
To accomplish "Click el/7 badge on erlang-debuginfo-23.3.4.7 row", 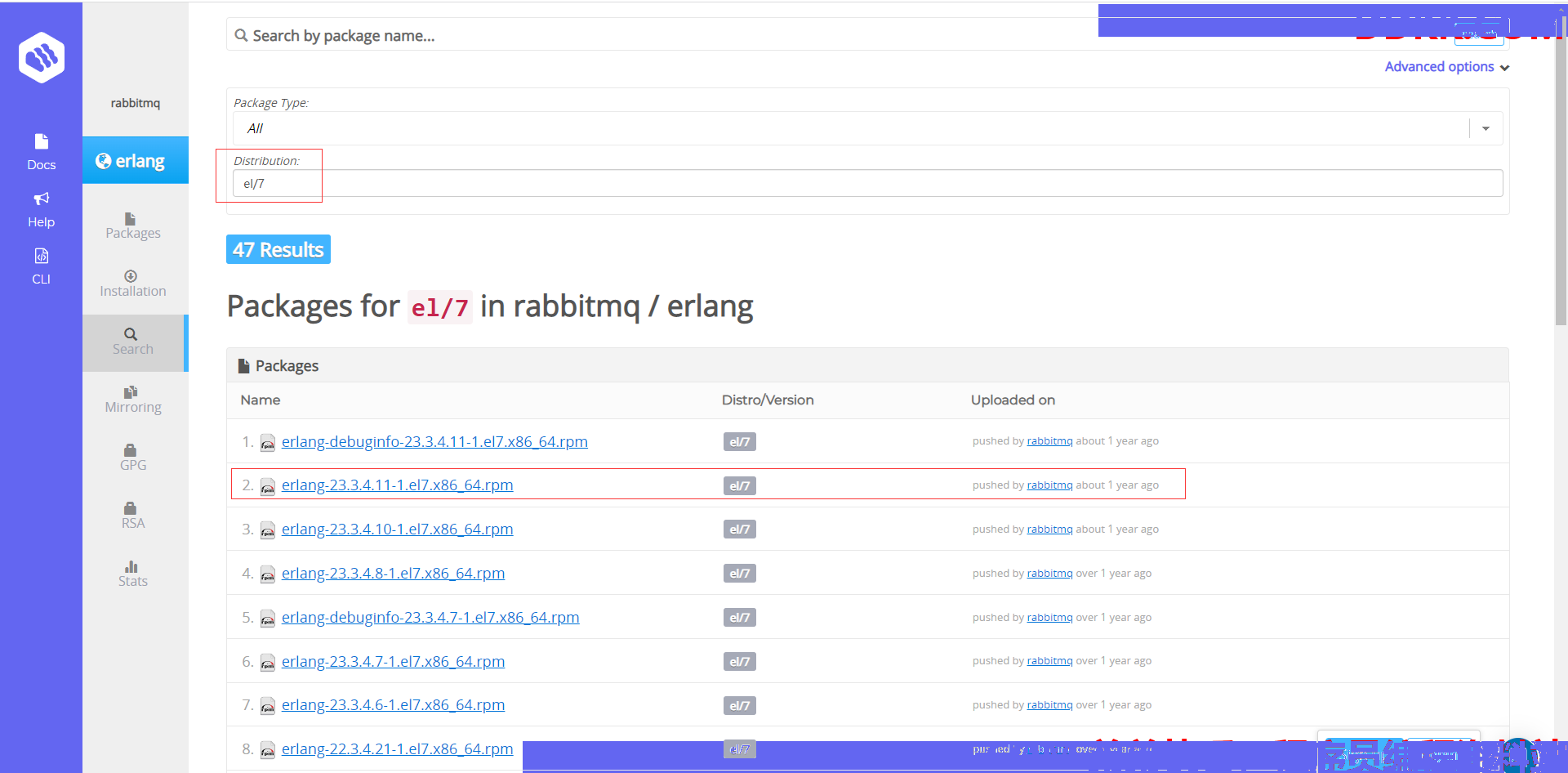I will [740, 618].
